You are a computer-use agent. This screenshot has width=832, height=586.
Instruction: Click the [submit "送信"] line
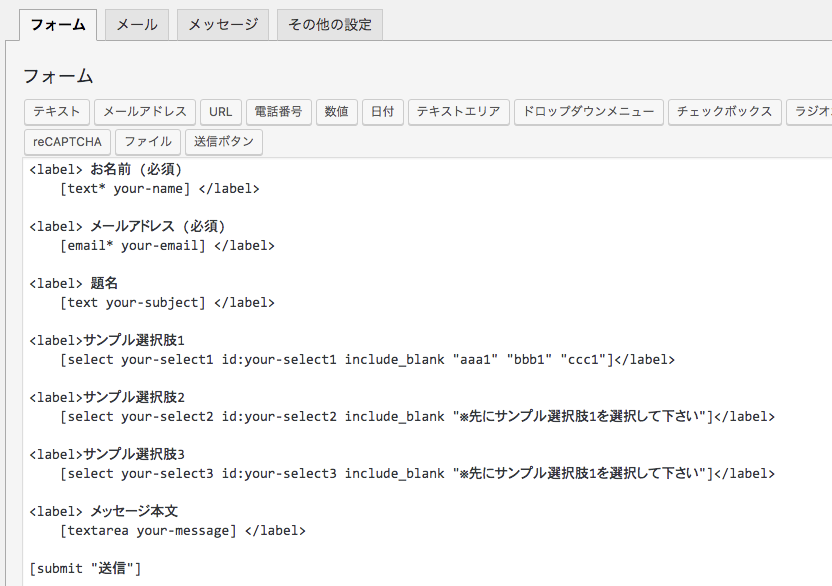click(85, 568)
